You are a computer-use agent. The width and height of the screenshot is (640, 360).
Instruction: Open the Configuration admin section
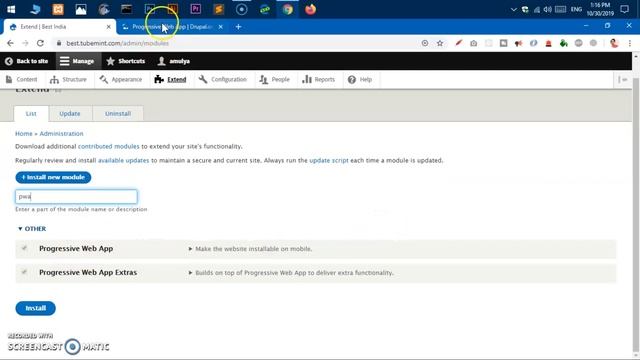pyautogui.click(x=222, y=79)
